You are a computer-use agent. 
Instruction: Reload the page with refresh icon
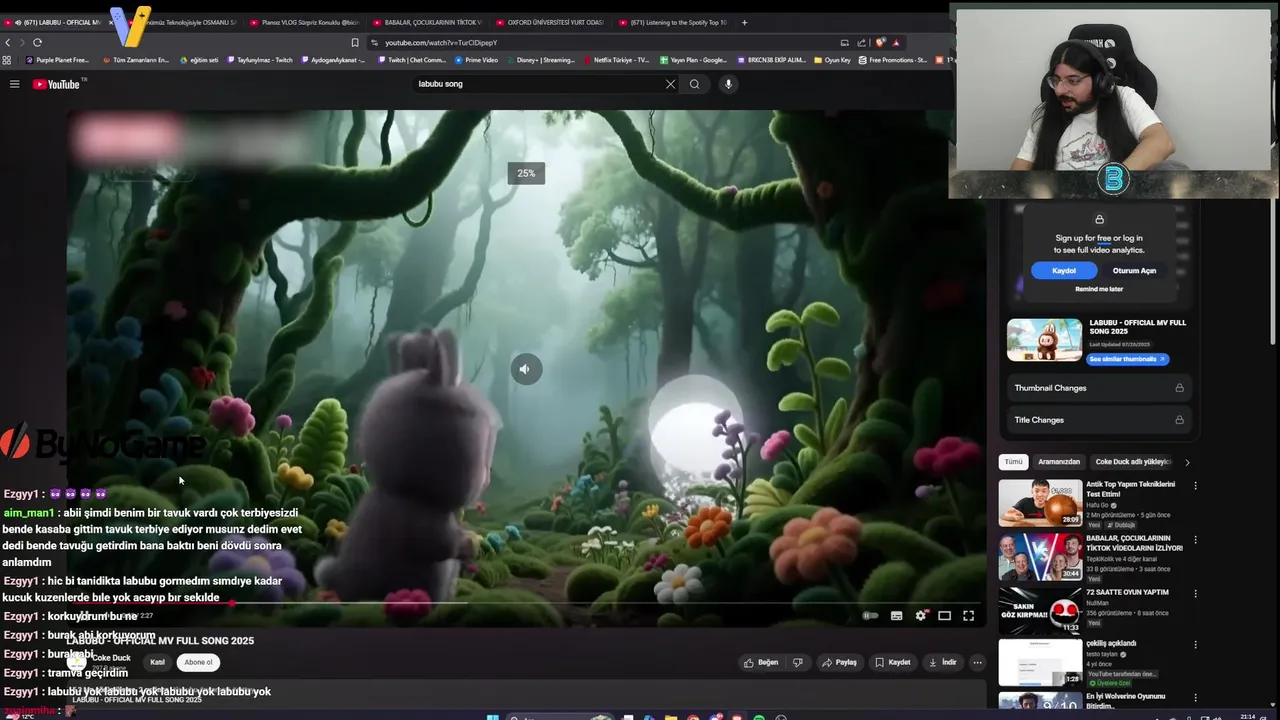[x=37, y=42]
